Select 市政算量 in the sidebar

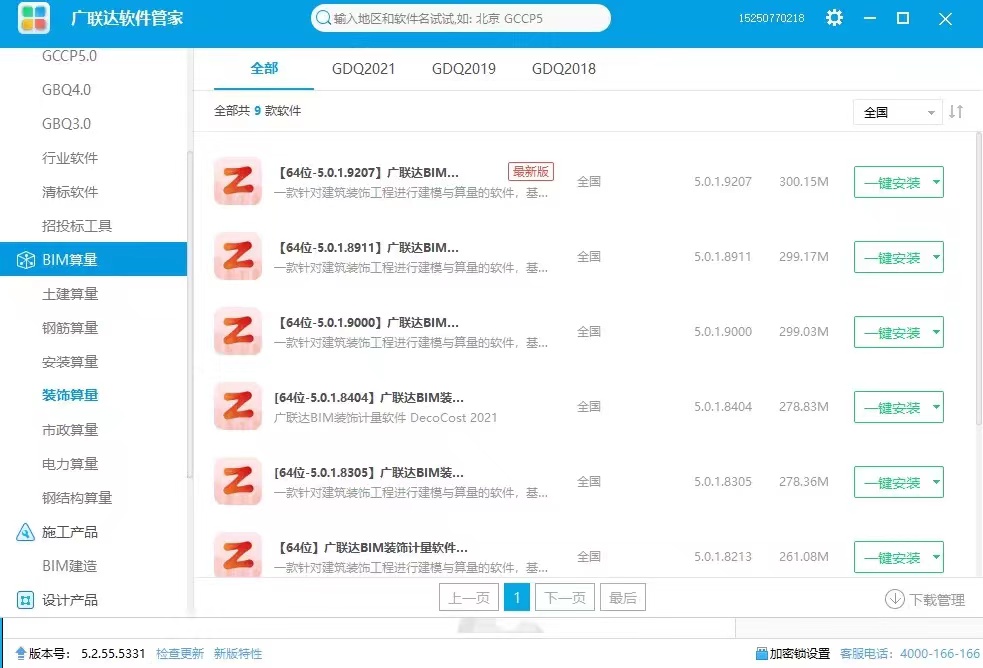(70, 430)
